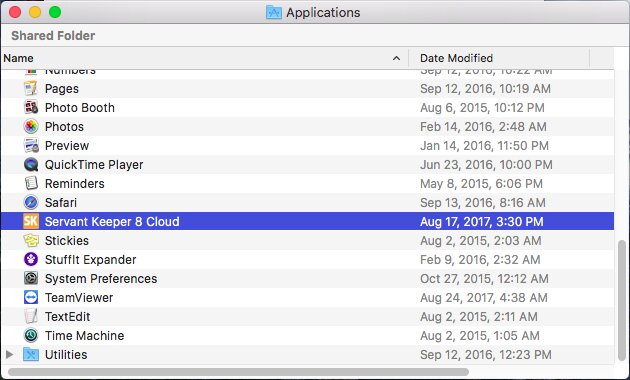
Task: Select the QuickTime Player name label
Action: [94, 165]
